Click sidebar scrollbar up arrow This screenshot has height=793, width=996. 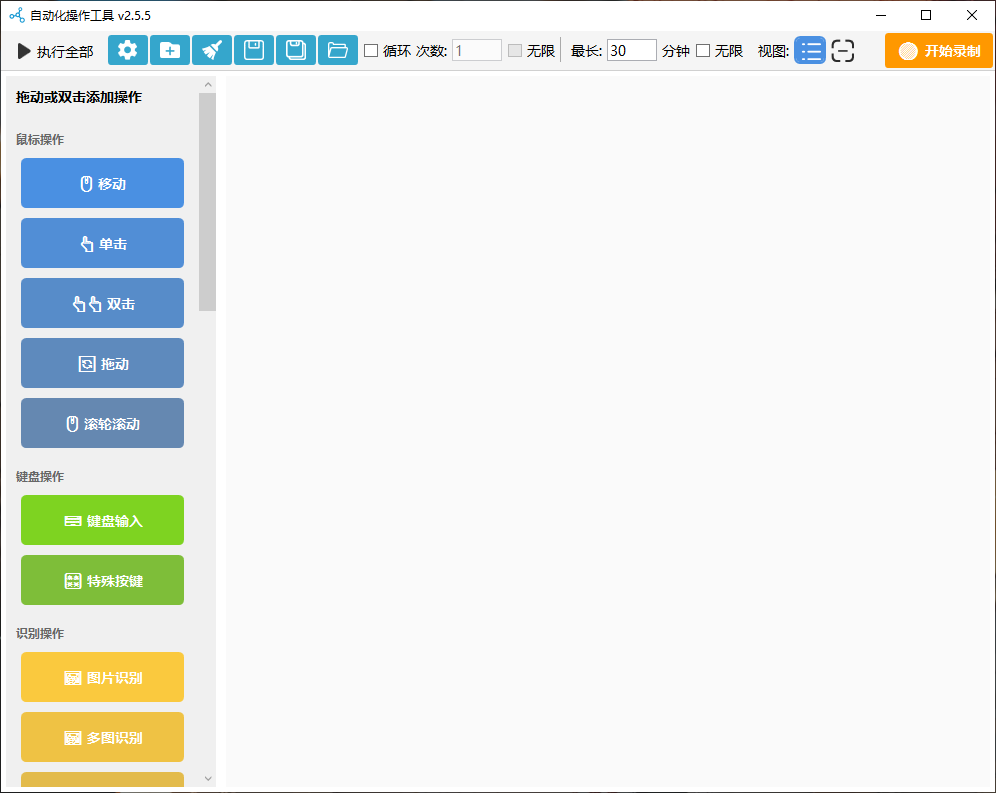pos(208,85)
